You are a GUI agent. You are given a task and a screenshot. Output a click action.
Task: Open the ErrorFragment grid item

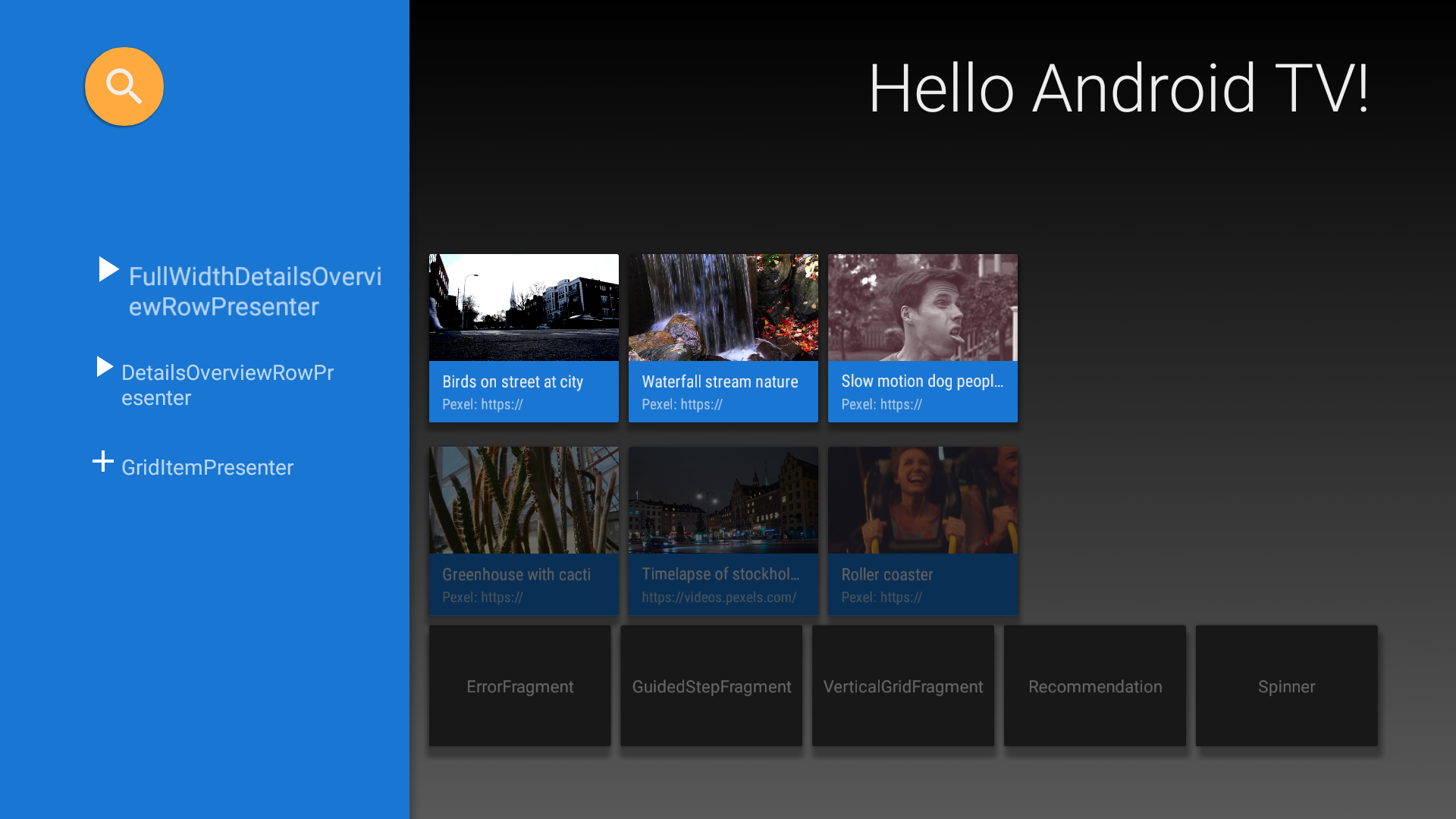[x=519, y=686]
